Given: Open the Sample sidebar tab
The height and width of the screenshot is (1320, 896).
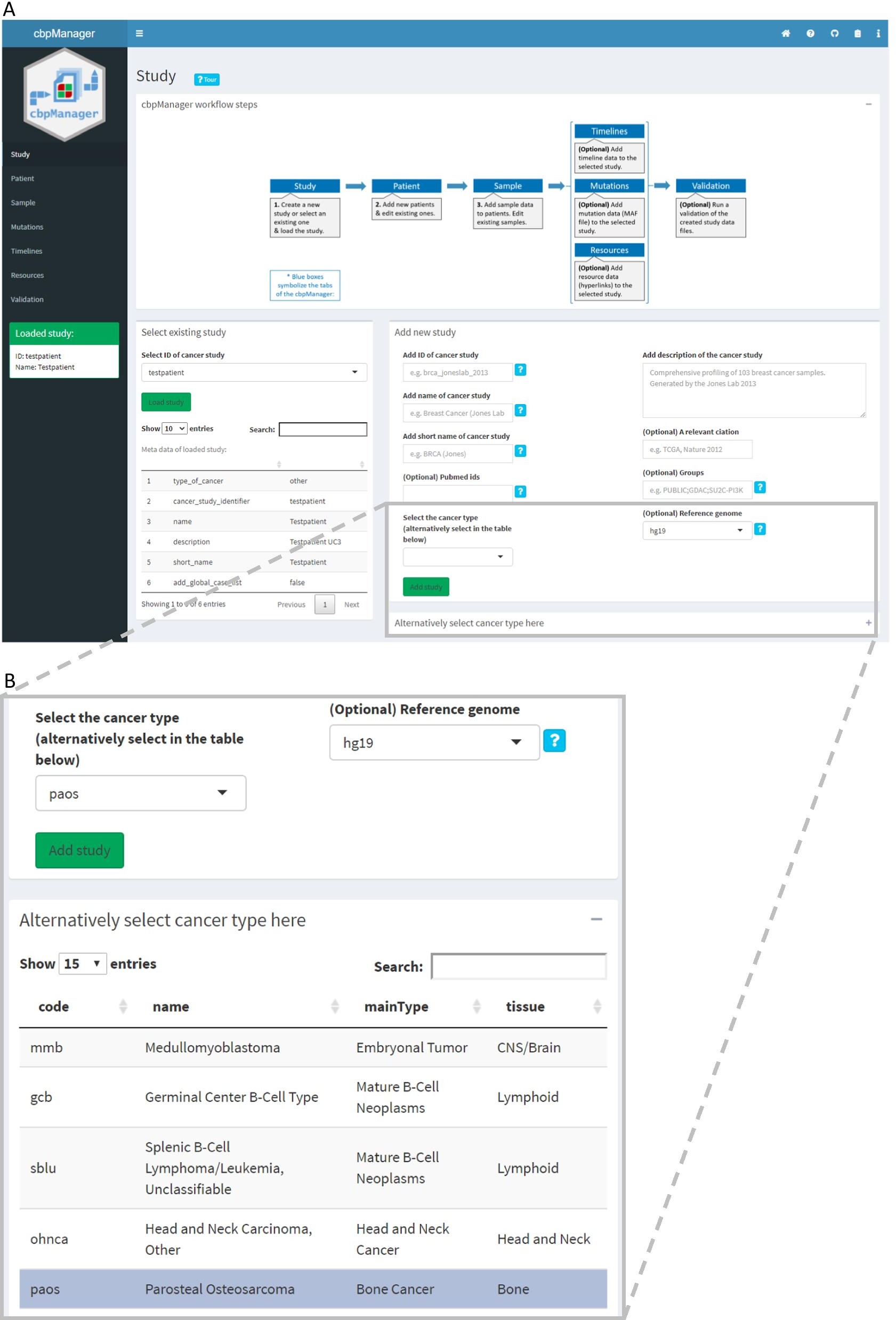Looking at the screenshot, I should [x=64, y=203].
